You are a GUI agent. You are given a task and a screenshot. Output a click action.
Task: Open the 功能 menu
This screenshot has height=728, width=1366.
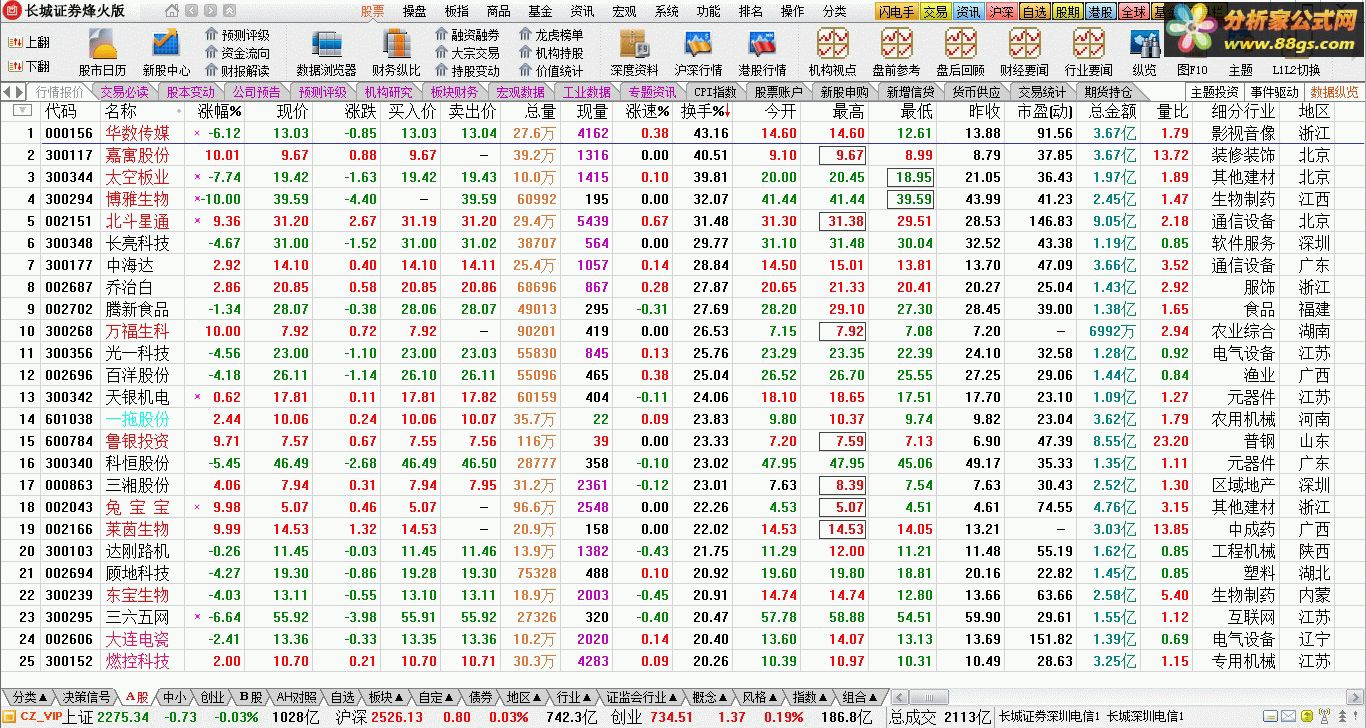708,12
